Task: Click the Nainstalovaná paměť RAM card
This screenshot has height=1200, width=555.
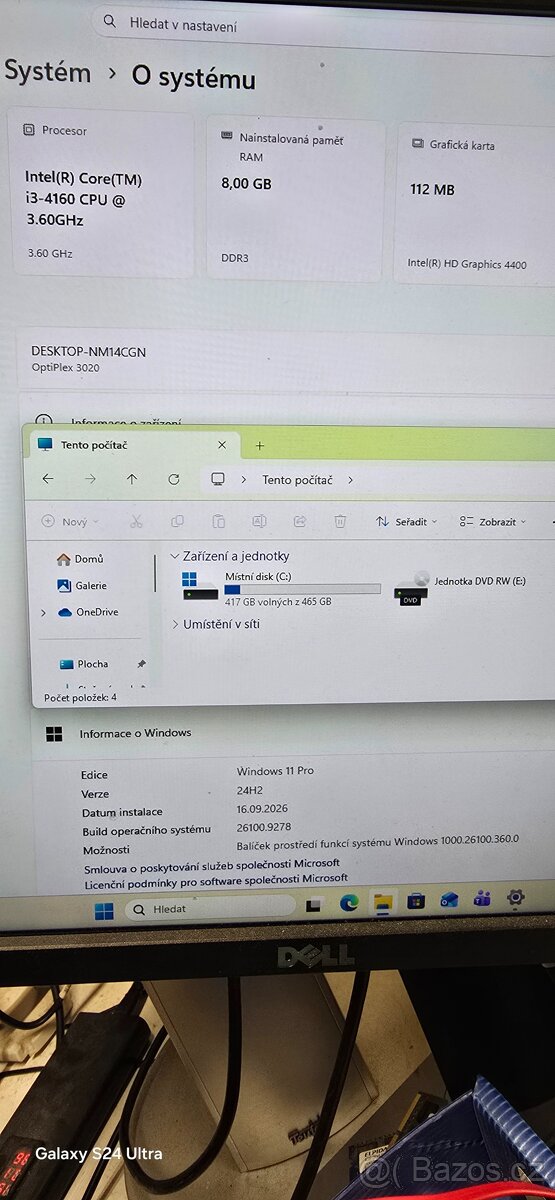Action: pos(295,199)
